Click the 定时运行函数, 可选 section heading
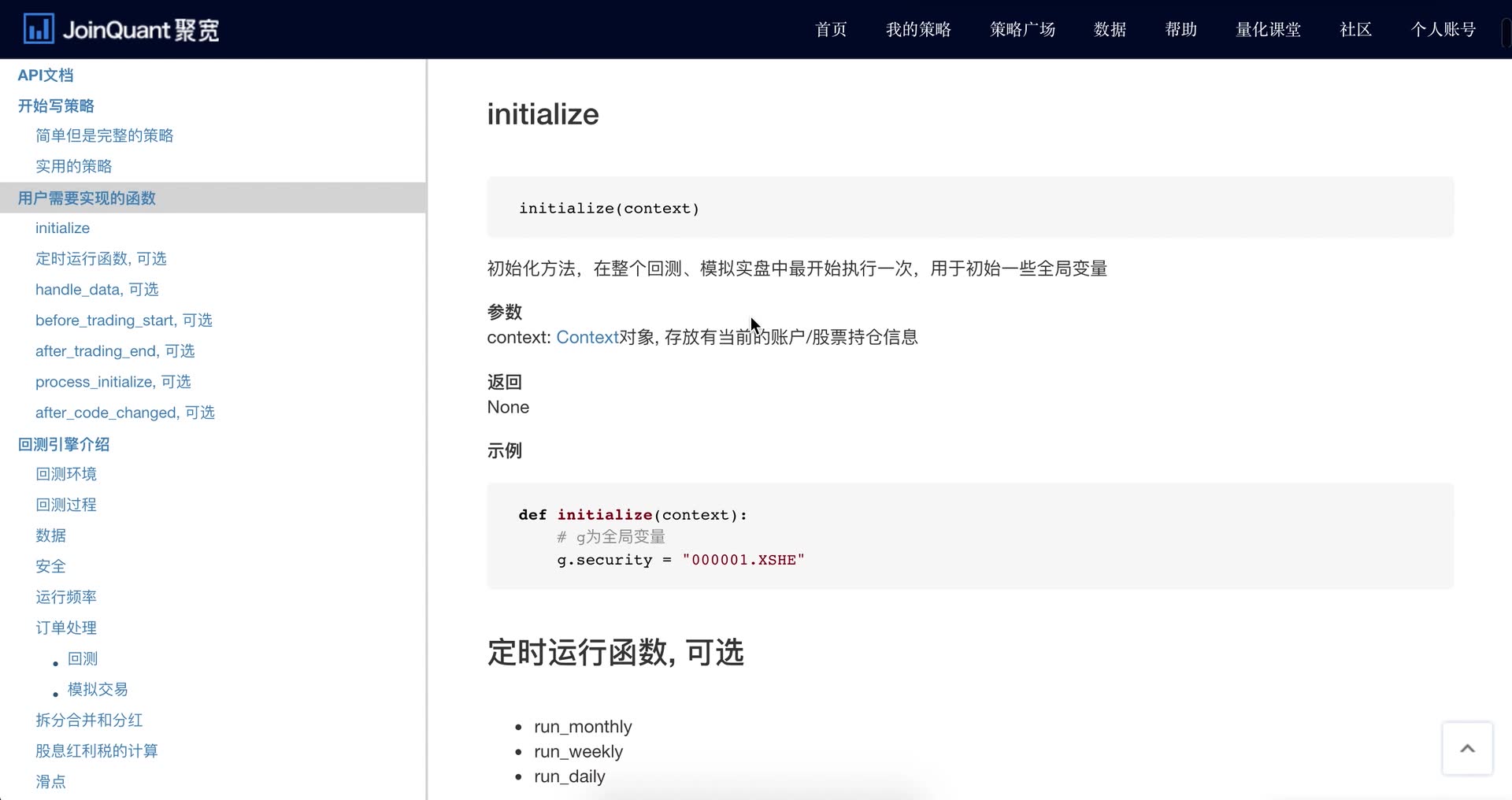 pos(615,653)
